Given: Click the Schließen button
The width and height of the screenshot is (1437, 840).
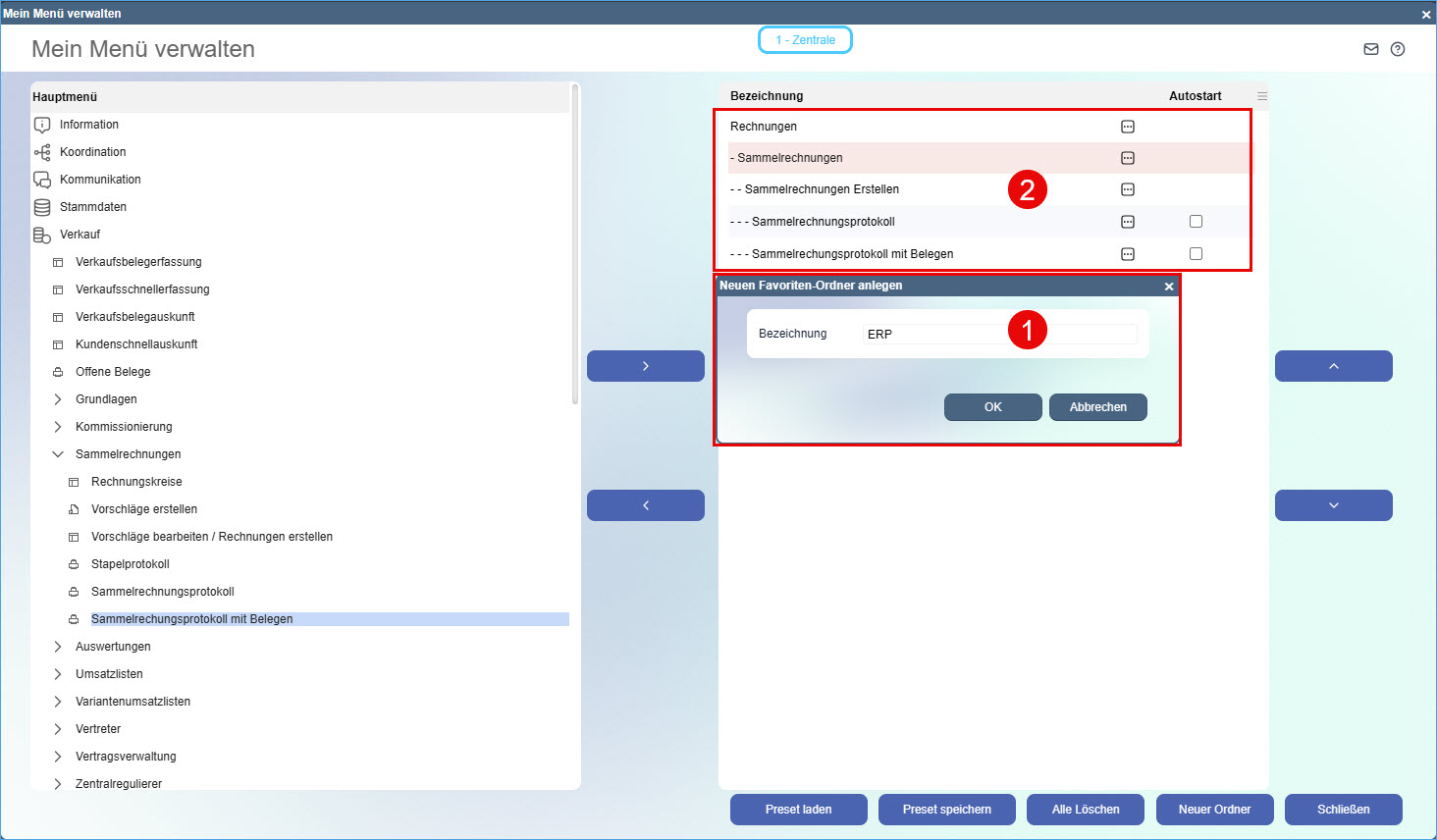Looking at the screenshot, I should 1344,810.
